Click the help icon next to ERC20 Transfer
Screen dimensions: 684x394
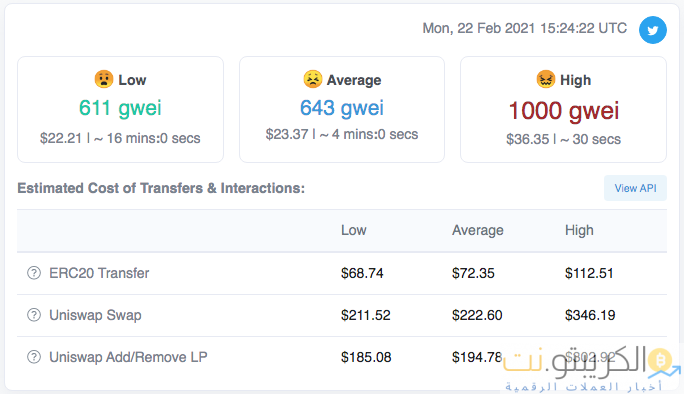34,273
